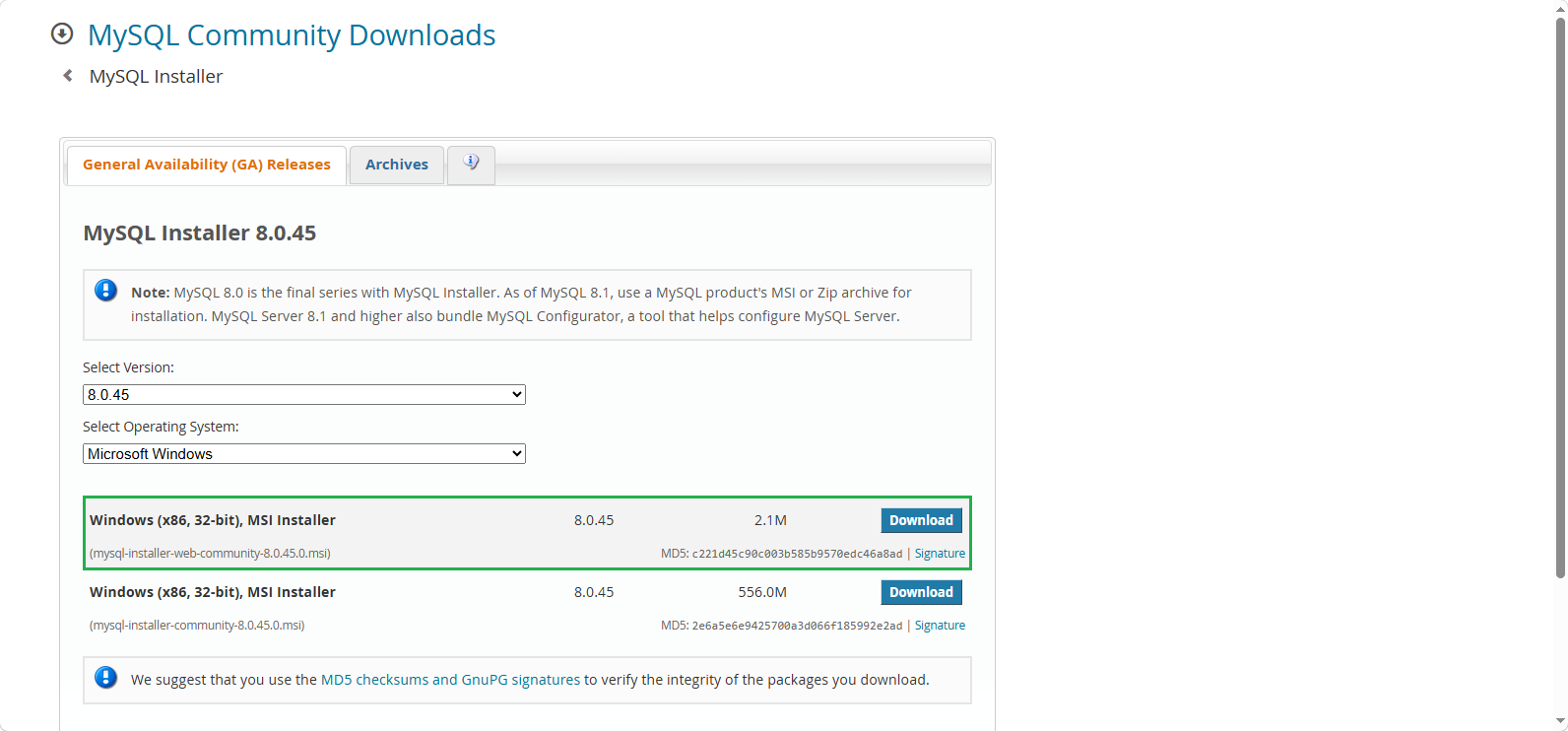Click the installer title in the 2.1M row
1568x731 pixels.
click(213, 520)
